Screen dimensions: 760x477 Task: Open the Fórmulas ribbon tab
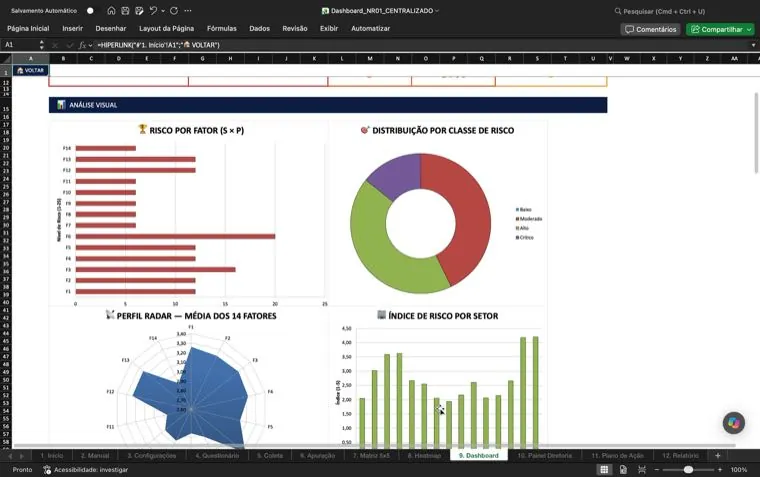point(222,29)
